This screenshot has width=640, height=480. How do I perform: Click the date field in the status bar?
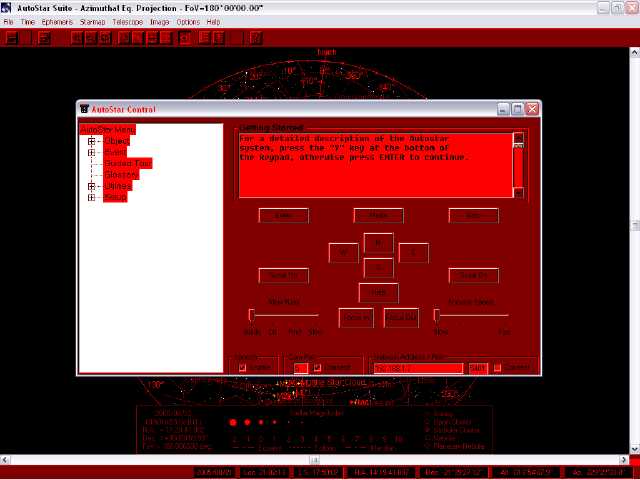[214, 473]
